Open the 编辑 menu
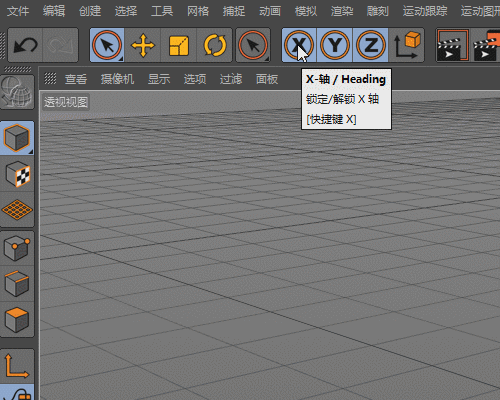This screenshot has height=400, width=500. [x=54, y=11]
